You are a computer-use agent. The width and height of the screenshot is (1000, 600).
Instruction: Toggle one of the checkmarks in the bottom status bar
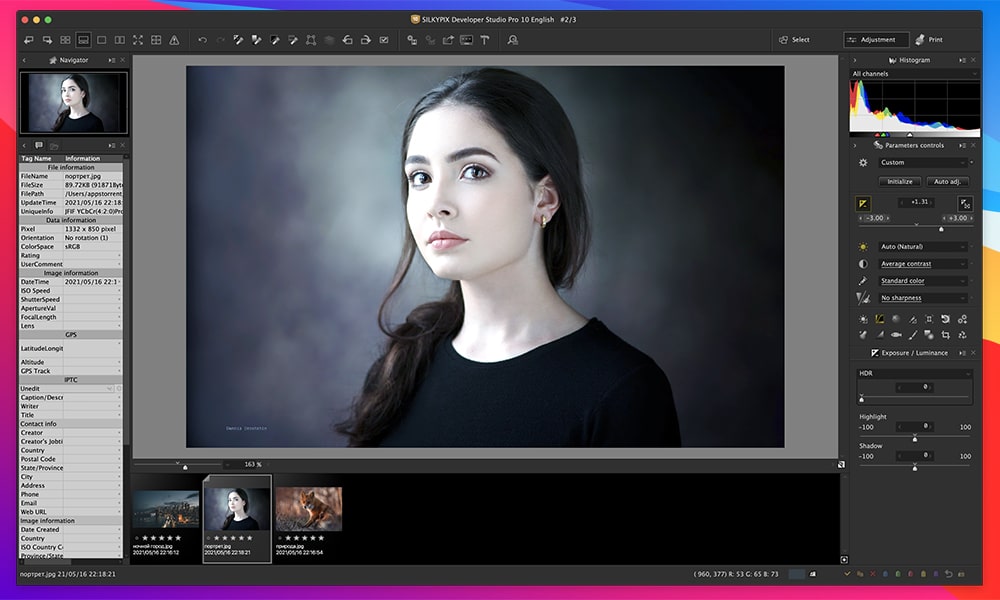coord(847,573)
